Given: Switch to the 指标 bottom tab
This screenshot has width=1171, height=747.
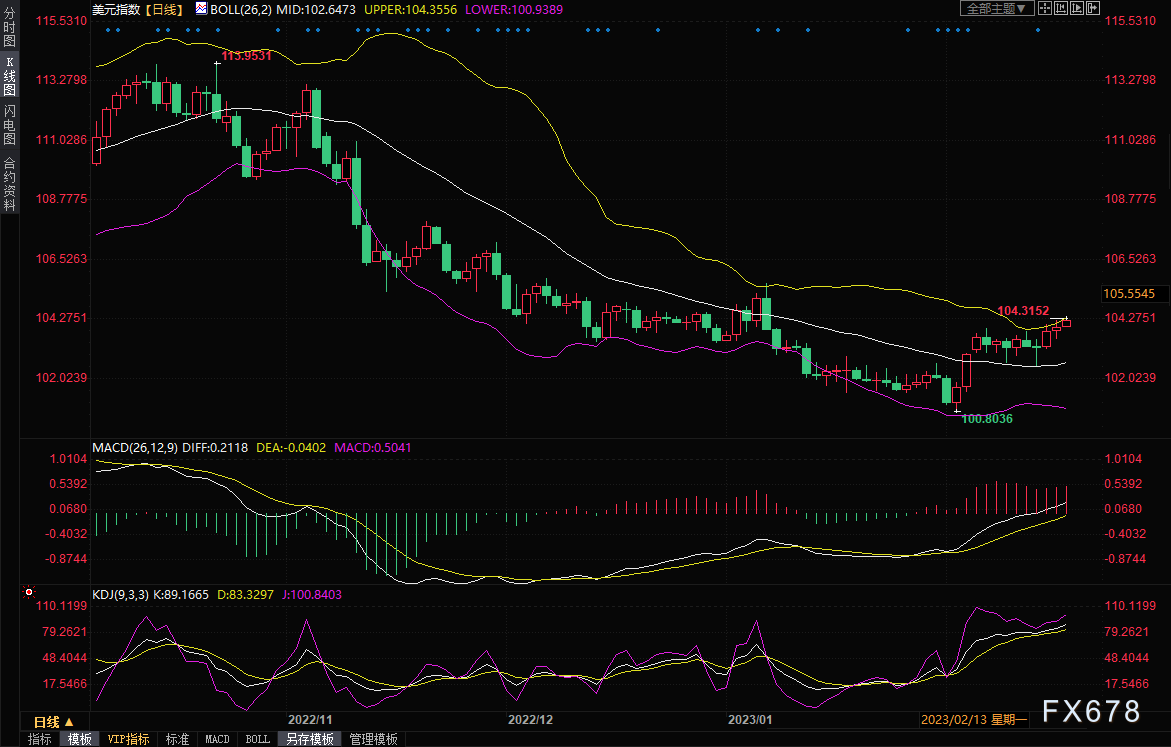Looking at the screenshot, I should tap(40, 739).
